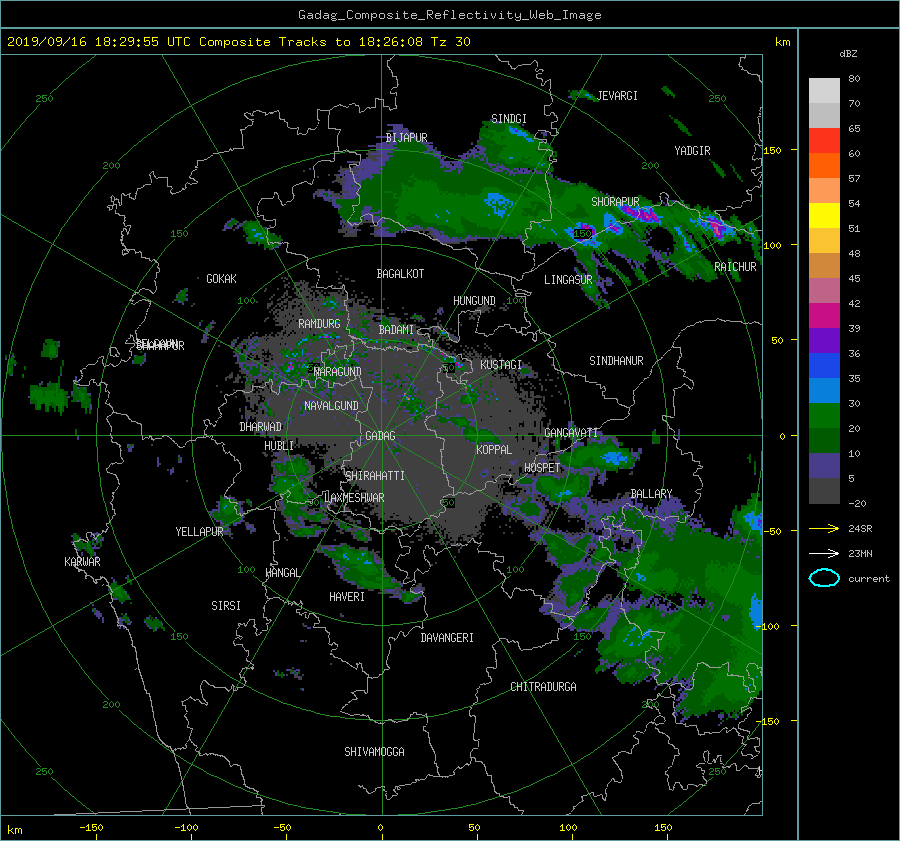Pick the orange swatch between 60 and 57
Image resolution: width=900 pixels, height=841 pixels.
(824, 166)
